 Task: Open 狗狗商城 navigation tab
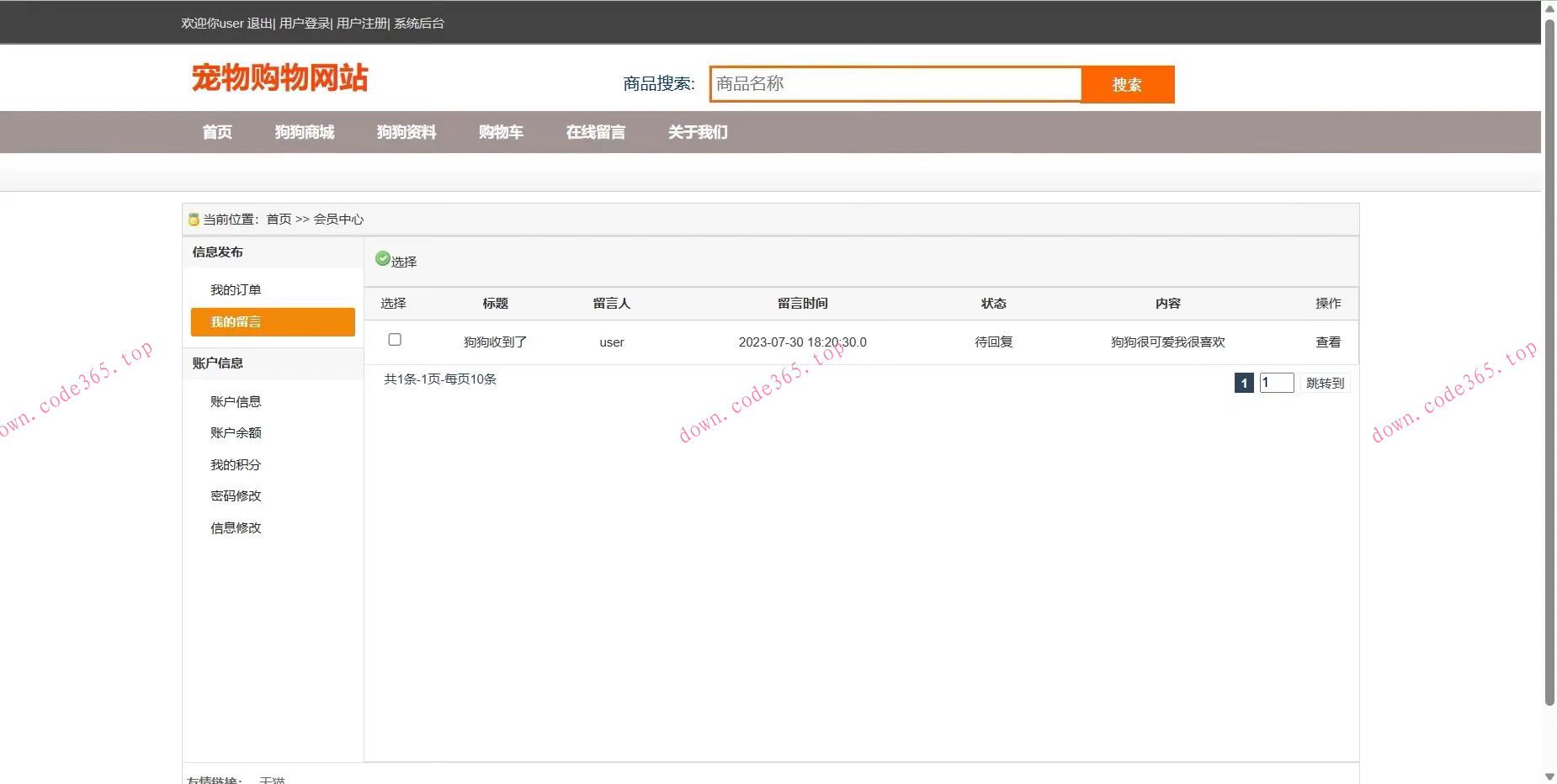[x=305, y=132]
